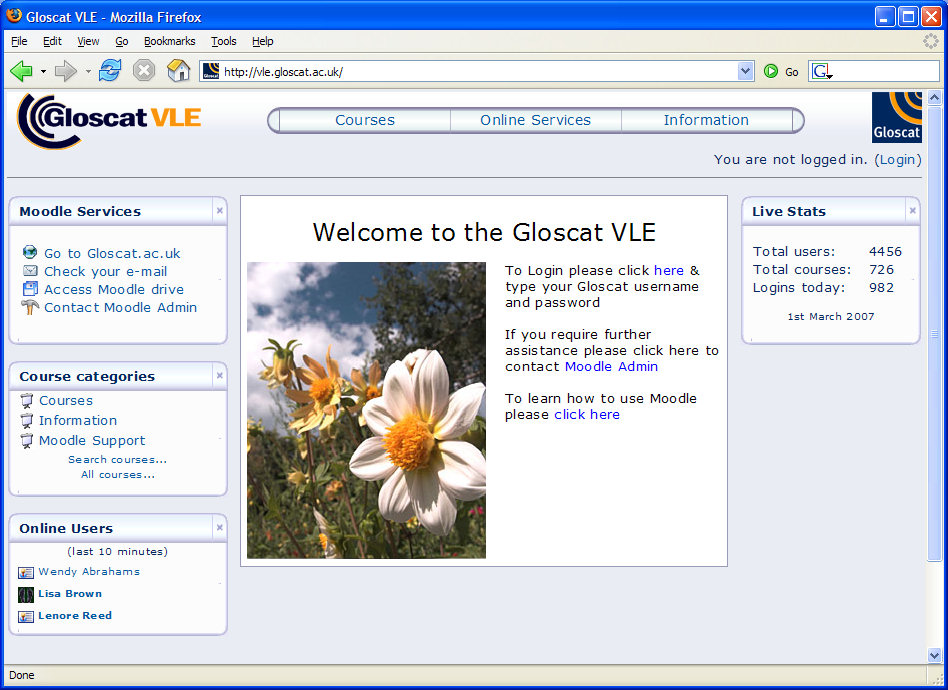Open the Edit menu
The width and height of the screenshot is (948, 690).
(52, 41)
